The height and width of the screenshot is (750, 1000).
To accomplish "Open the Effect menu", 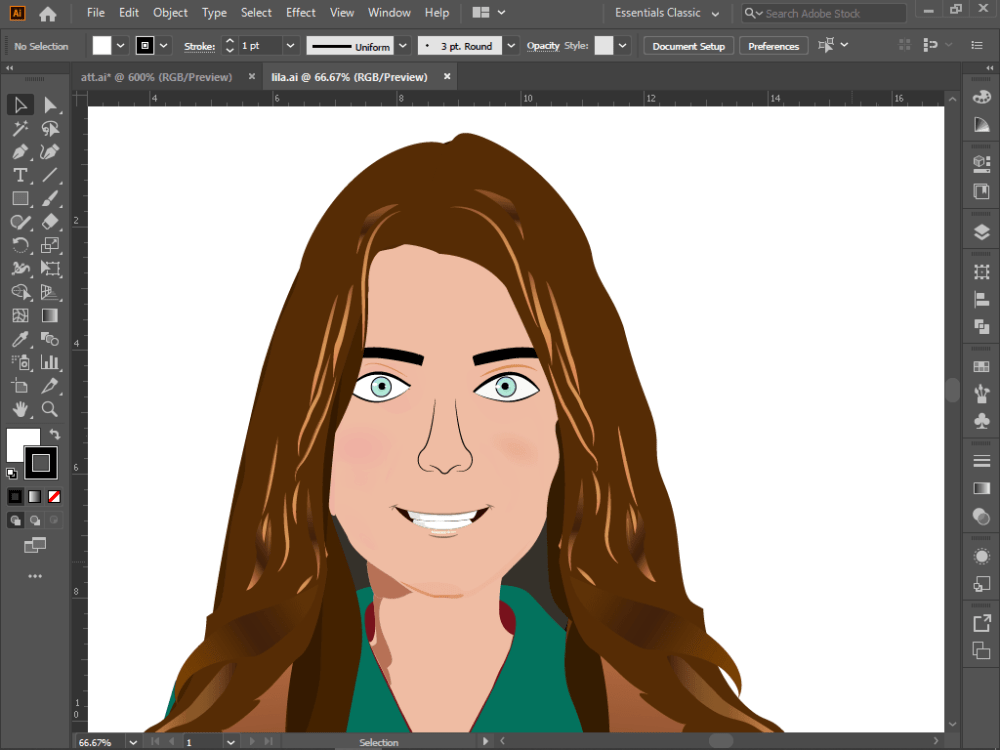I will tap(300, 13).
